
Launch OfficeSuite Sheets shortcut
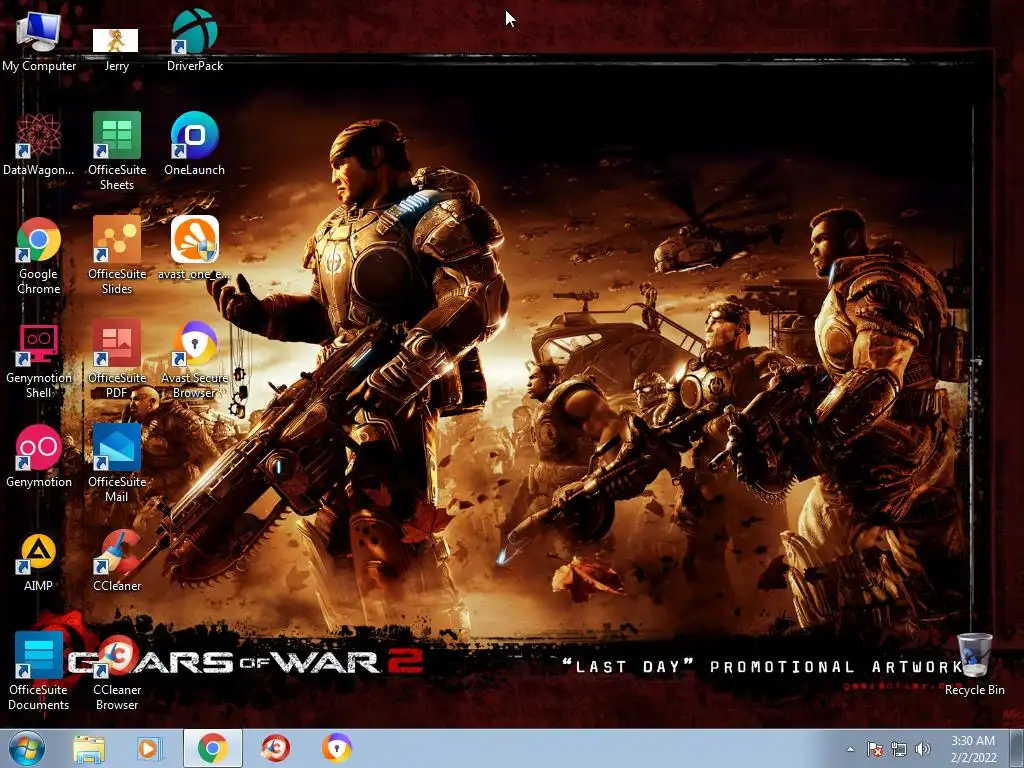(x=117, y=152)
